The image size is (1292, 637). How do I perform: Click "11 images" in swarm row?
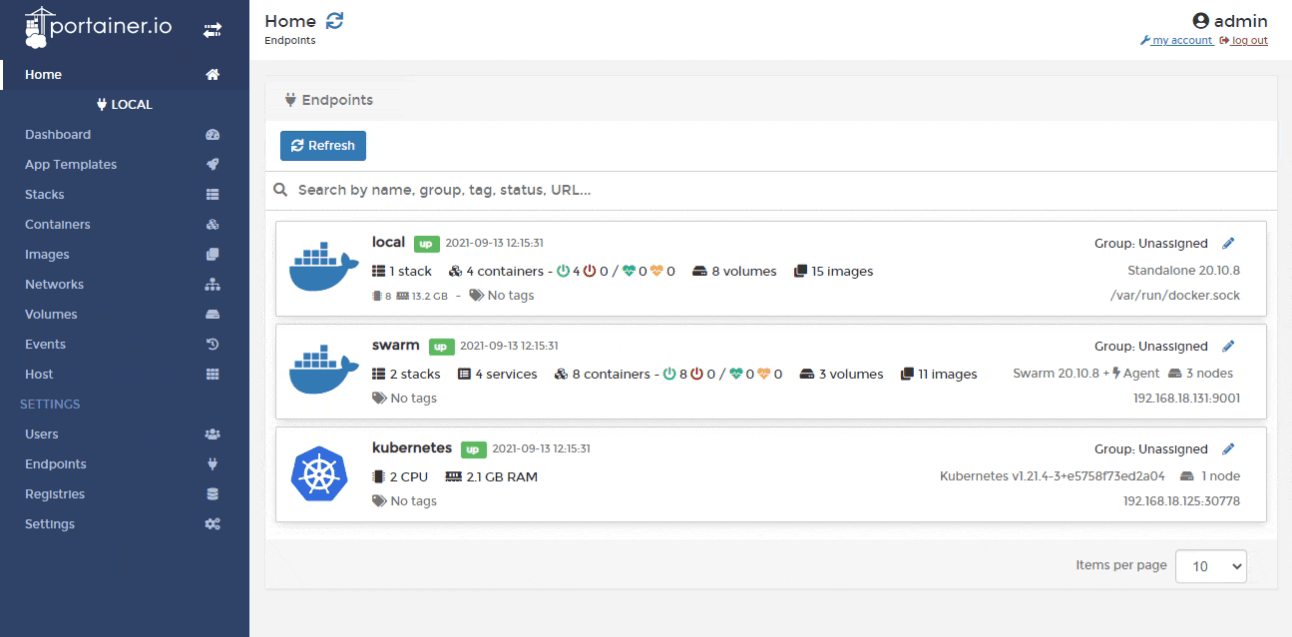pyautogui.click(x=939, y=374)
